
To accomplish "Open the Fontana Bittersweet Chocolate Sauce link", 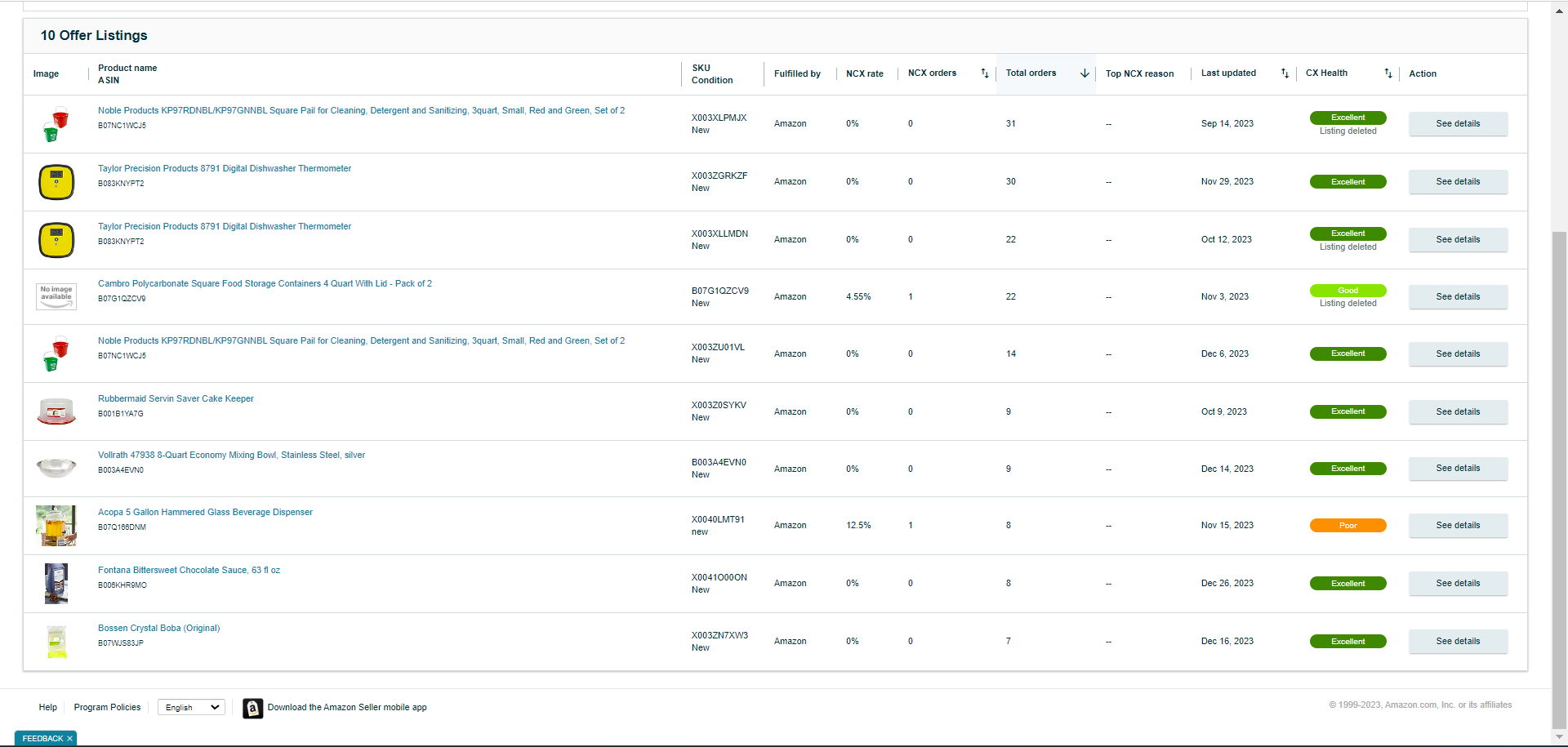I will coord(189,571).
